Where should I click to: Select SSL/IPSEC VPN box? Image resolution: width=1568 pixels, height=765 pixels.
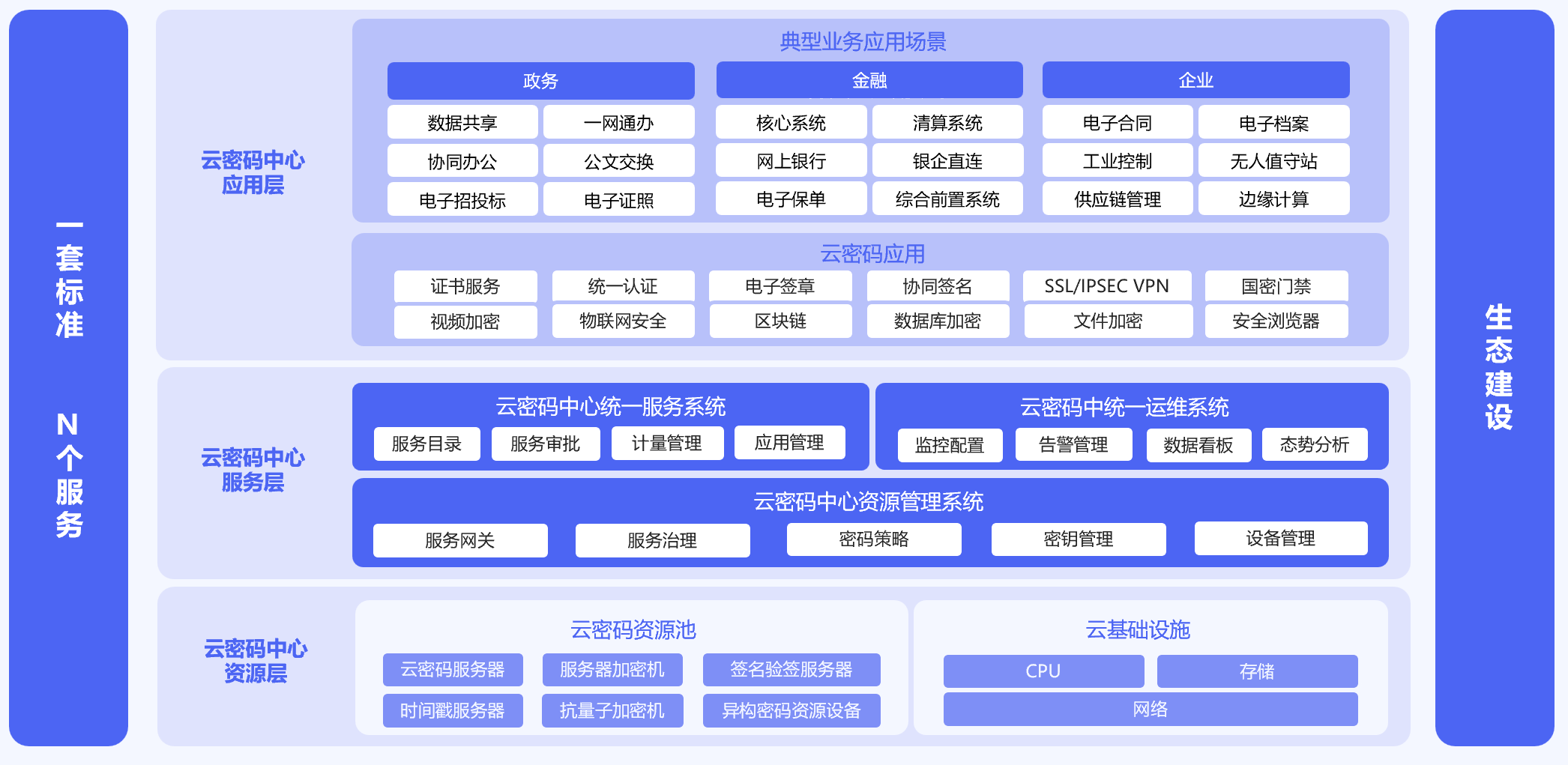tap(1106, 286)
